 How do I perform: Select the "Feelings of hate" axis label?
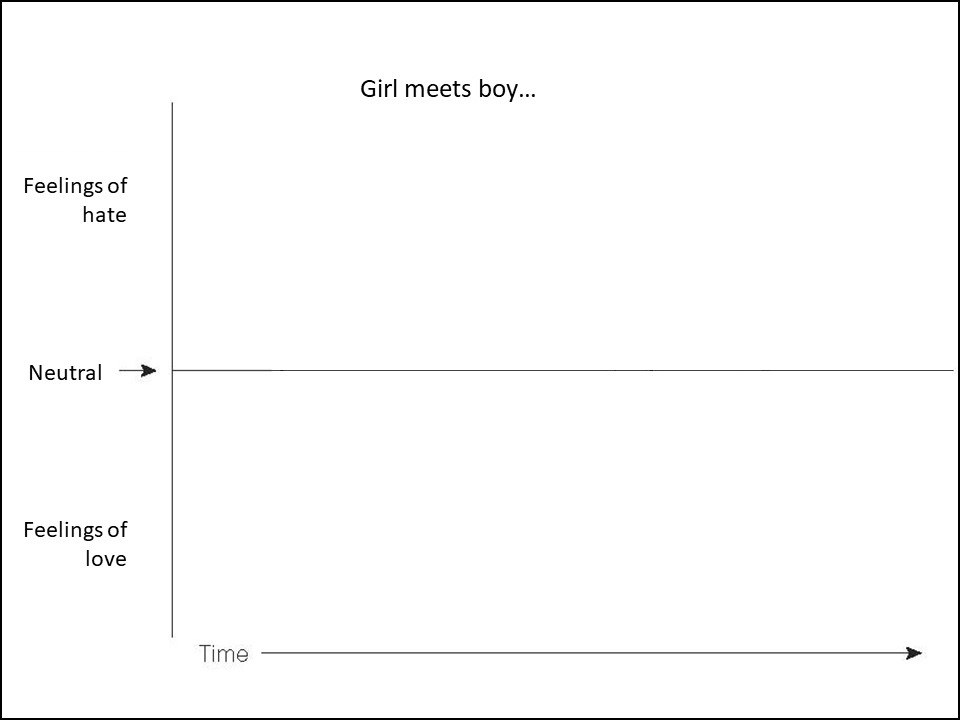(76, 200)
